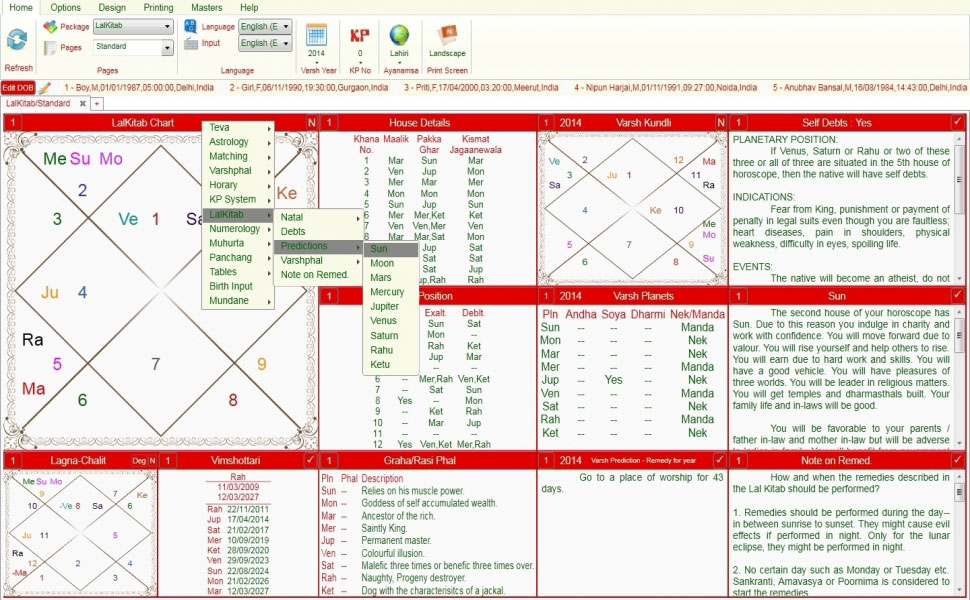Expand the KP No dropdown arrow
970x600 pixels.
coord(359,62)
